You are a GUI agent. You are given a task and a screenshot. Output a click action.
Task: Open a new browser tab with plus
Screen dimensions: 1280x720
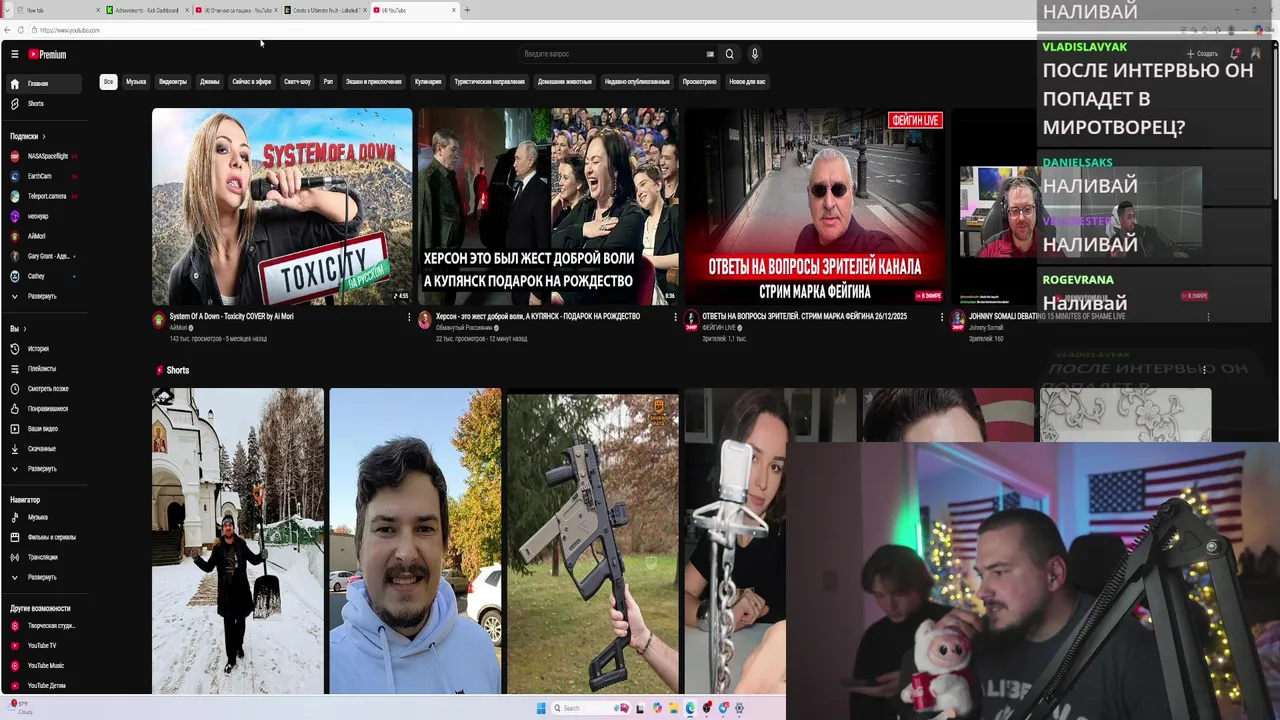pos(467,10)
